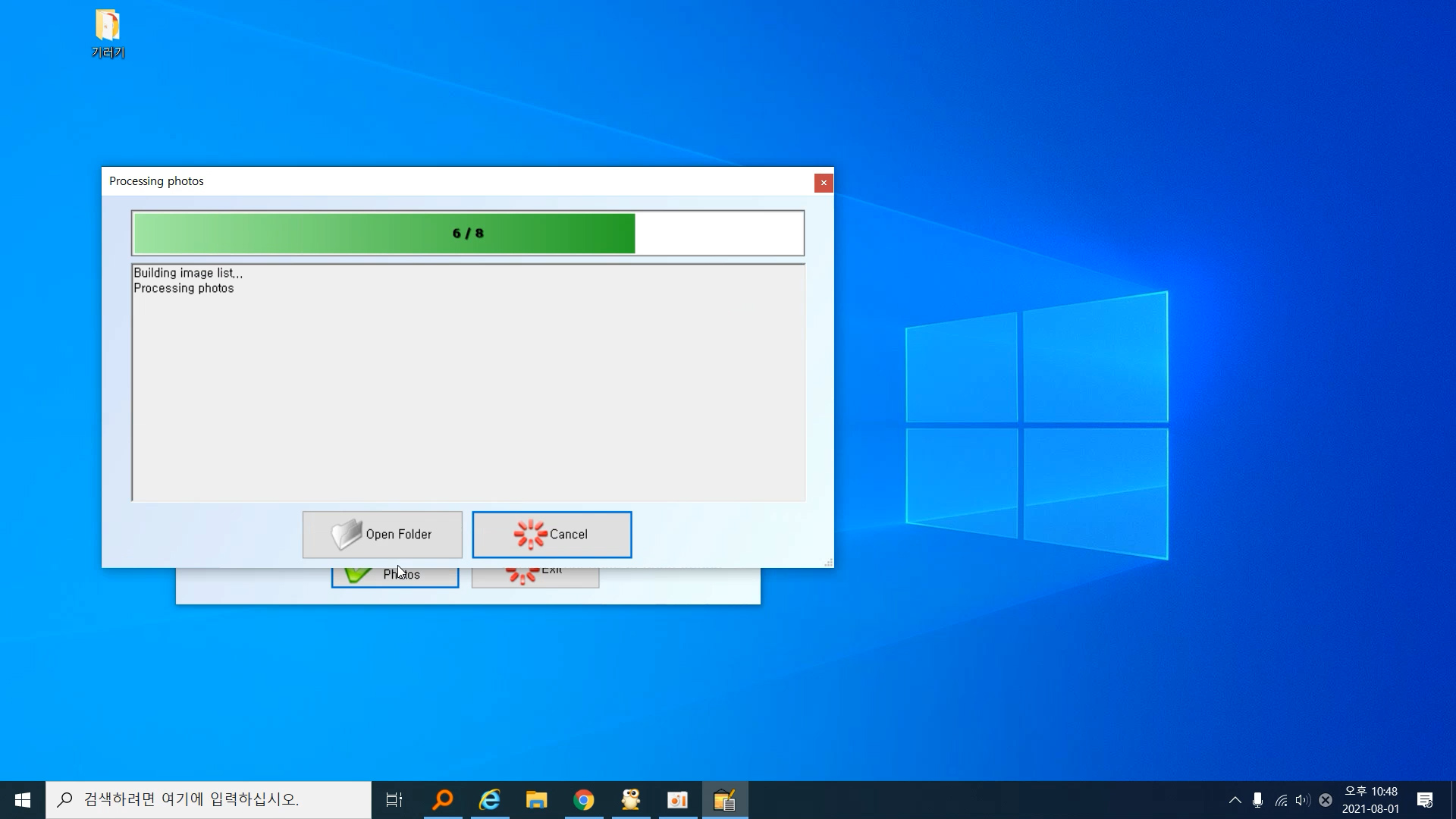The height and width of the screenshot is (819, 1456).
Task: Click the taskbar search input box
Action: pyautogui.click(x=209, y=800)
